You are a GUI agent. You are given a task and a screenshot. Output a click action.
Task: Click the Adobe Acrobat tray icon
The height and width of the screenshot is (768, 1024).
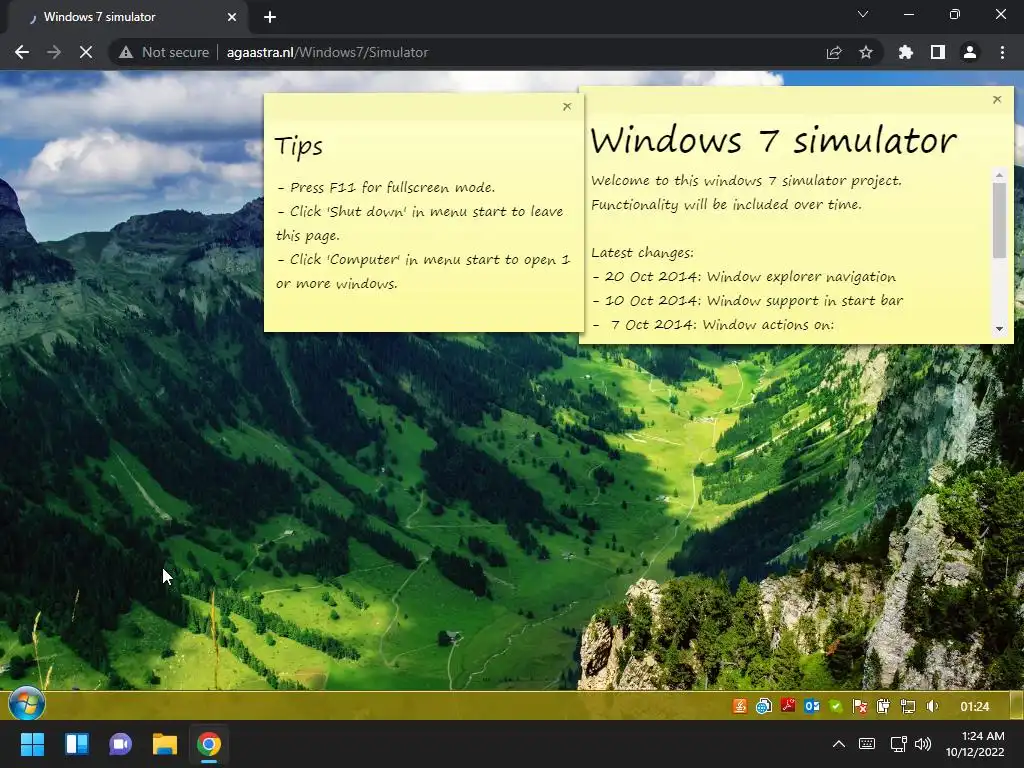pos(788,706)
